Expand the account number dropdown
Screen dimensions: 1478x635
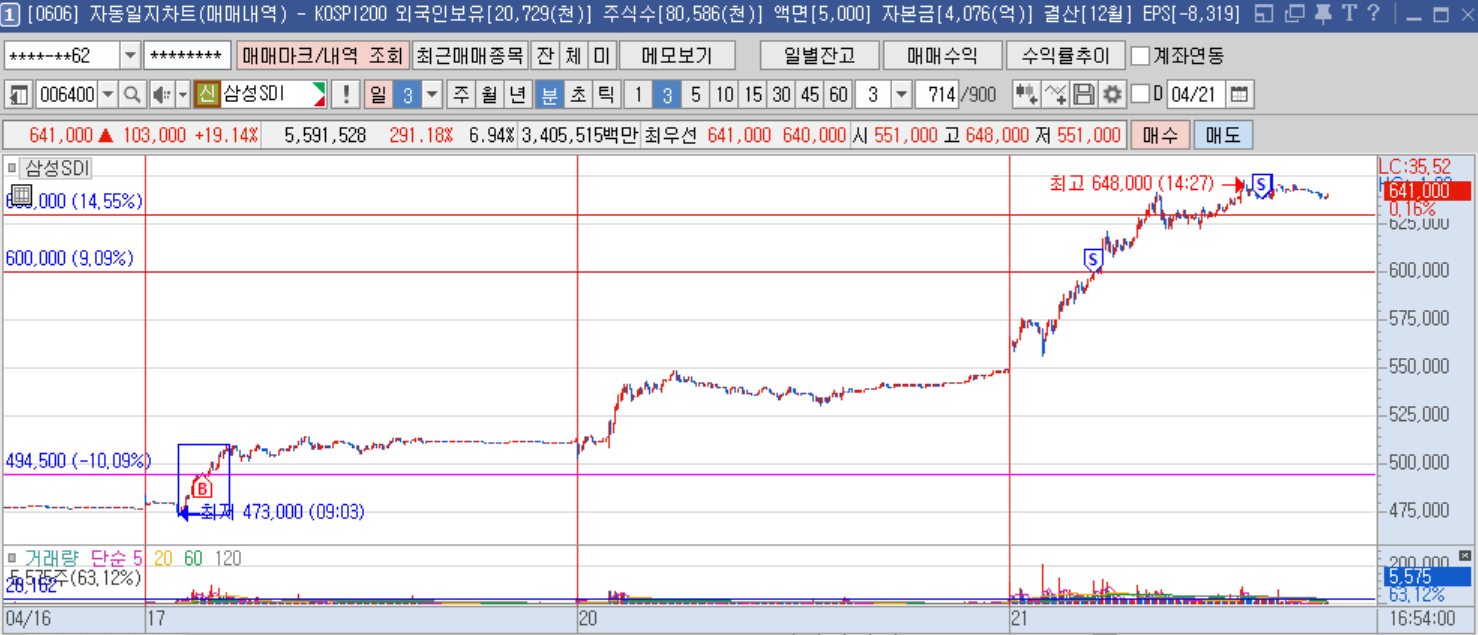tap(130, 55)
